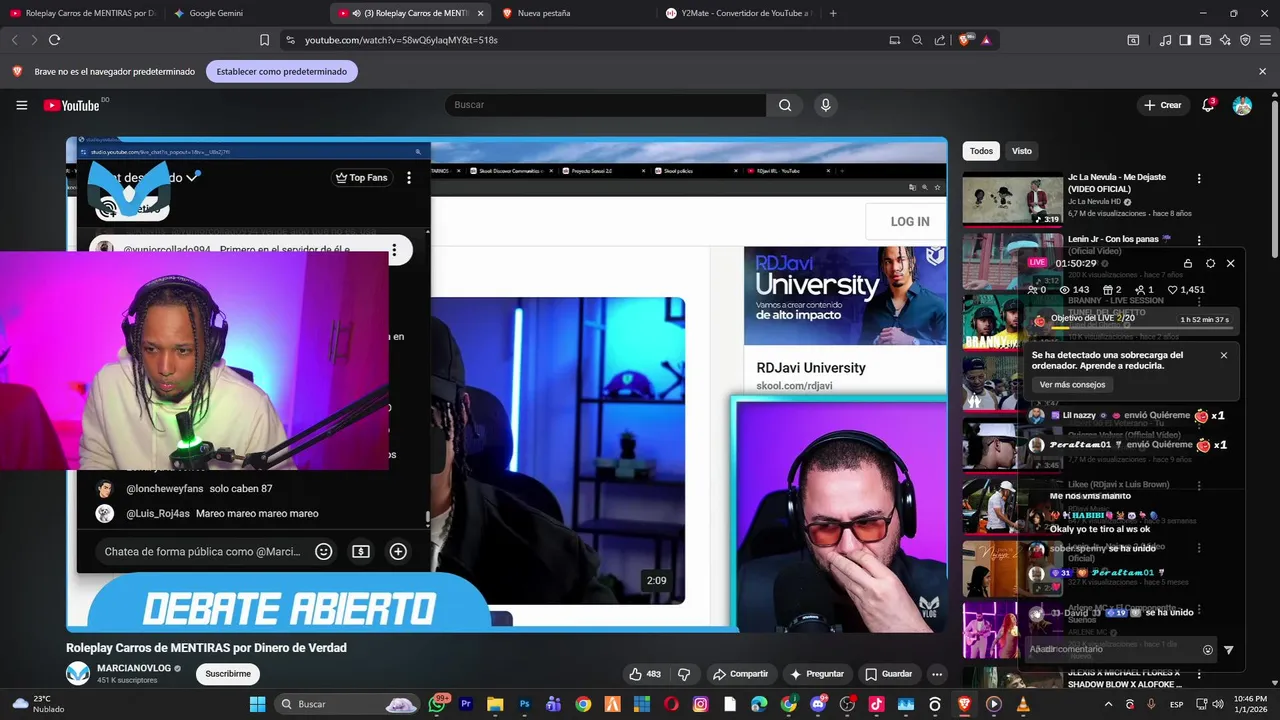Open plus icon in live chat input
This screenshot has width=1280, height=720.
398,551
